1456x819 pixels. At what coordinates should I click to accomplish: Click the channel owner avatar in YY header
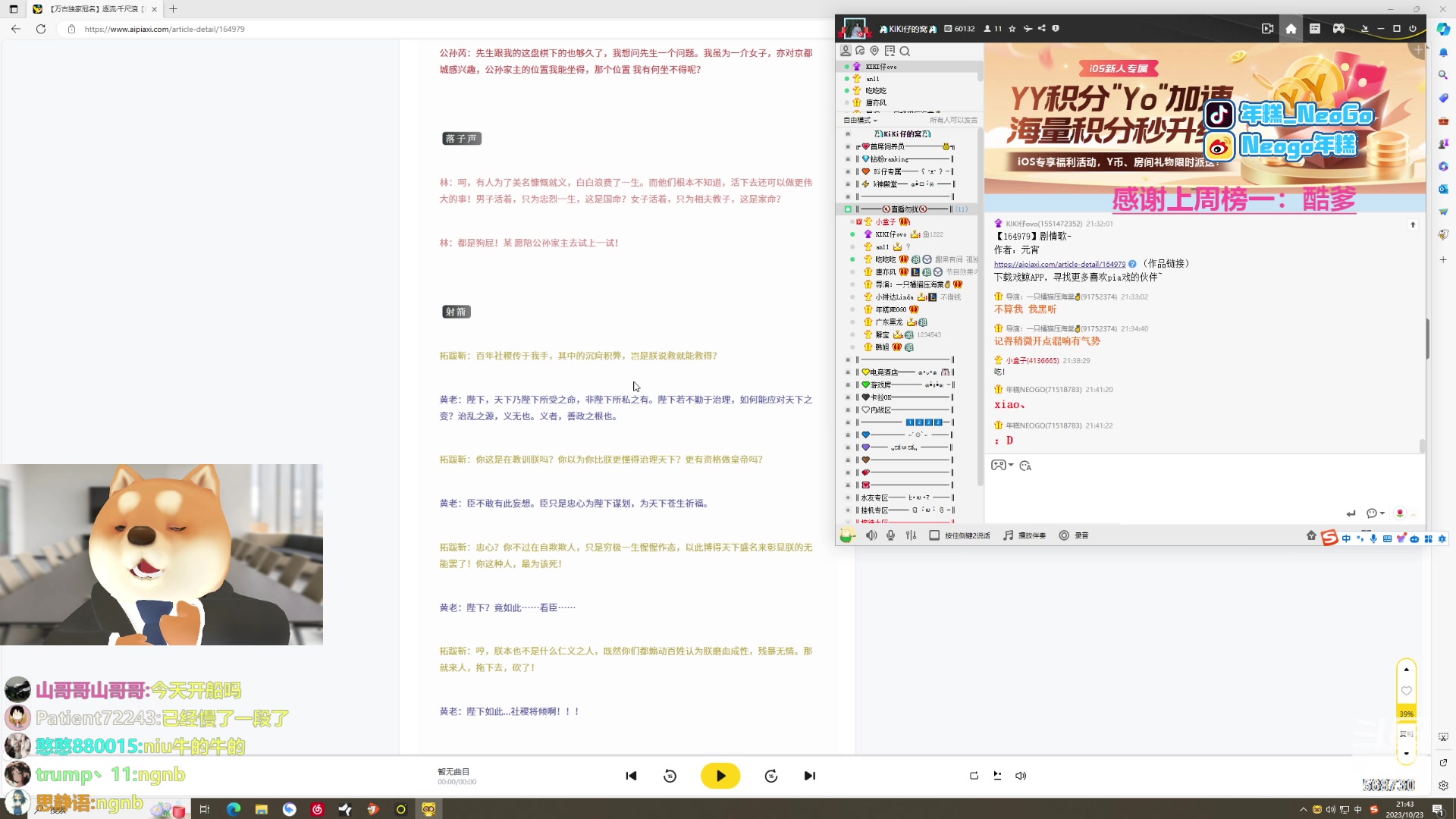tap(855, 29)
